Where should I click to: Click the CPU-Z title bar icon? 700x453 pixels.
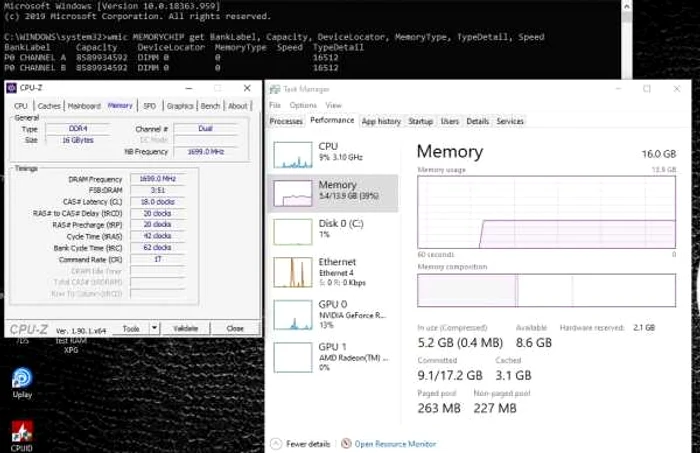pos(12,88)
